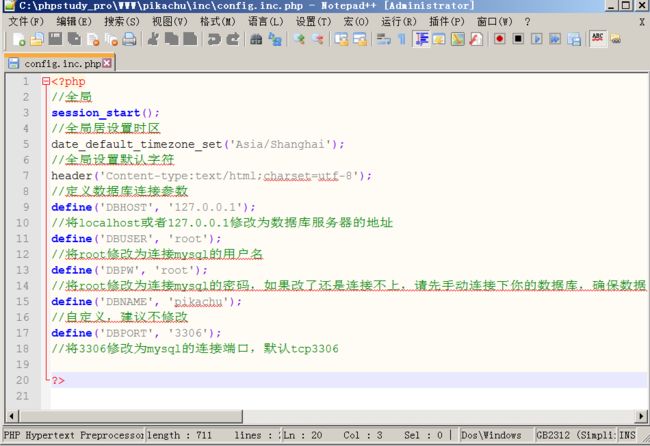Click the Open file folder icon
This screenshot has width=650, height=446.
37,39
